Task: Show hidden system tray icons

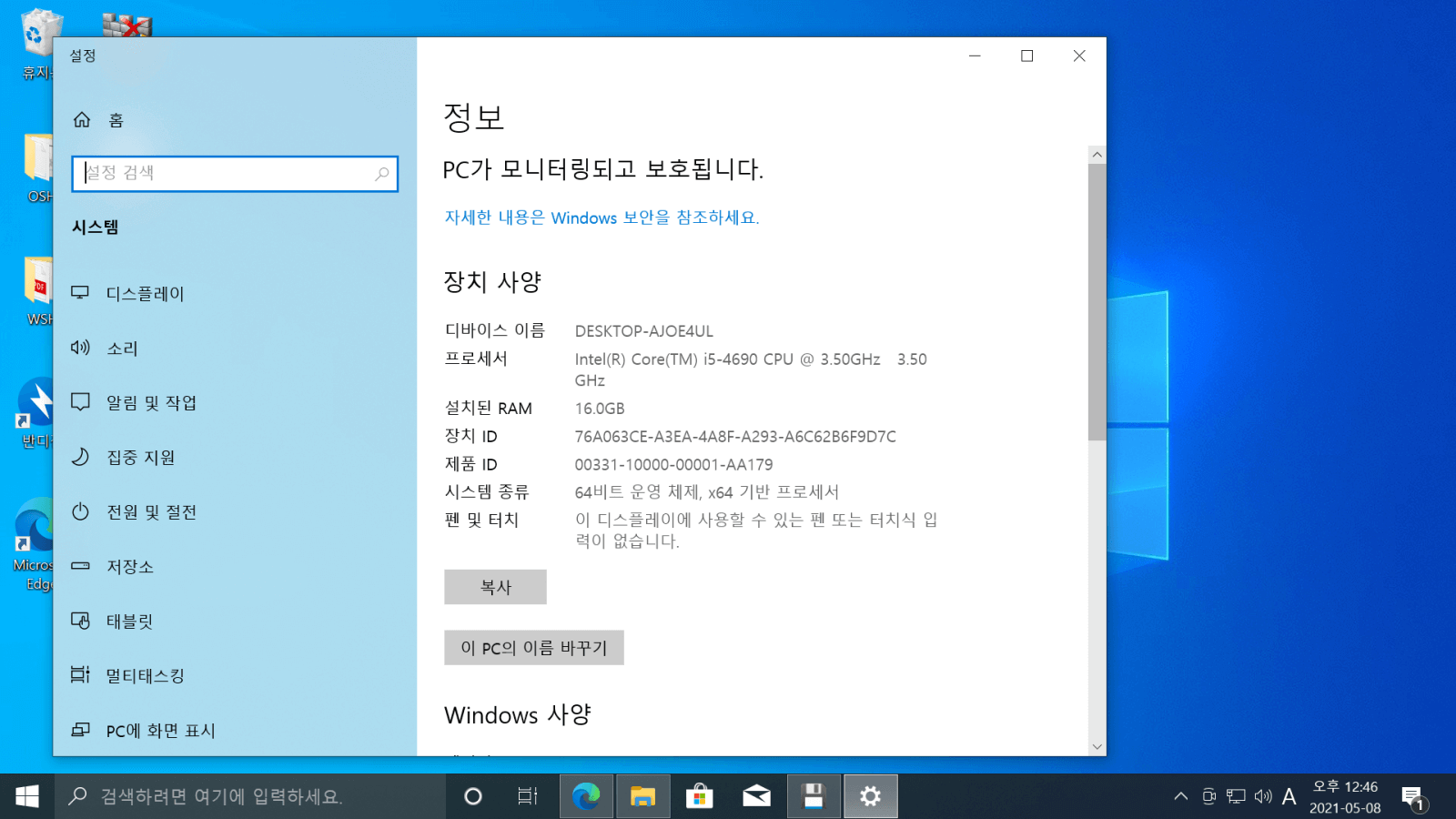Action: coord(1180,796)
